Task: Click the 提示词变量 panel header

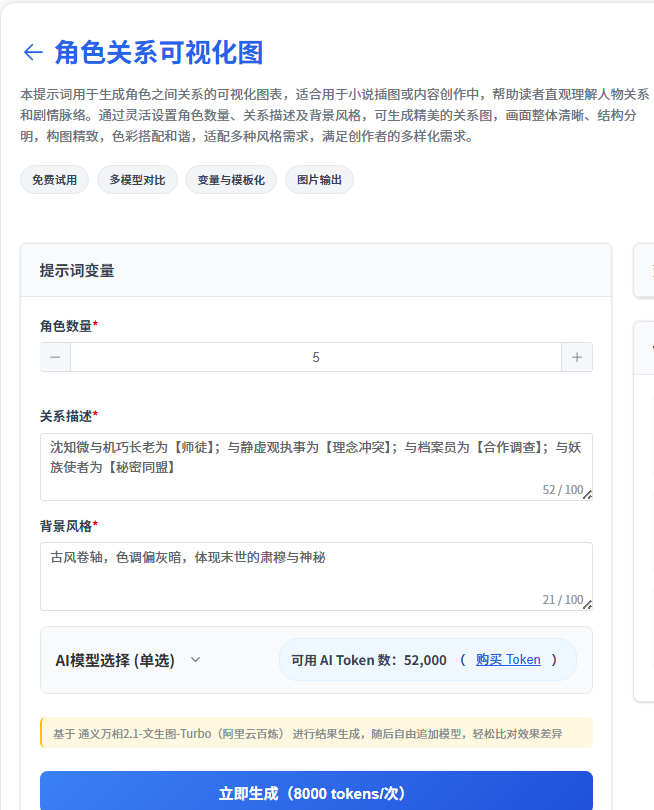Action: (x=316, y=270)
